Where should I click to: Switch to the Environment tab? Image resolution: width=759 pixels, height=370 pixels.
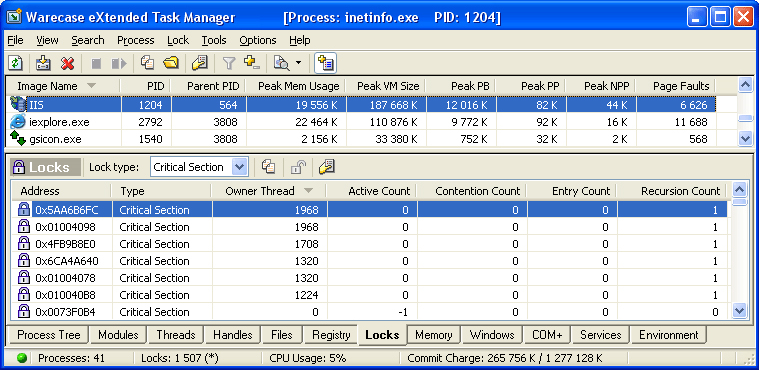point(668,335)
